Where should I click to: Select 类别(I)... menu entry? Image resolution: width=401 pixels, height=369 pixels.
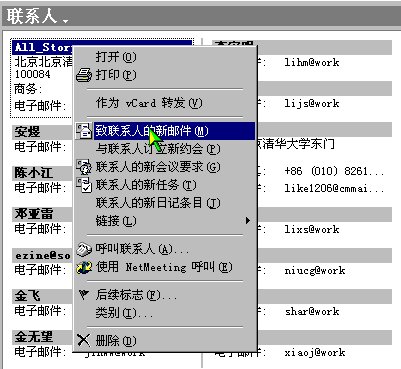(x=165, y=313)
